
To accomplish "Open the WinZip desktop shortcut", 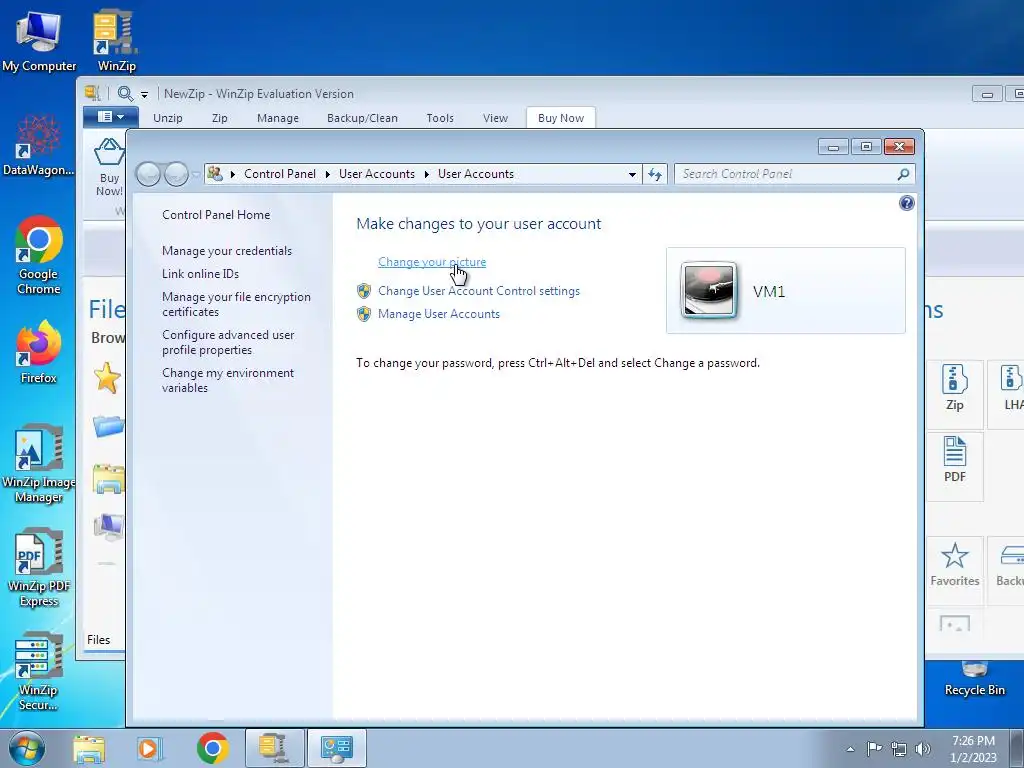I will click(116, 41).
